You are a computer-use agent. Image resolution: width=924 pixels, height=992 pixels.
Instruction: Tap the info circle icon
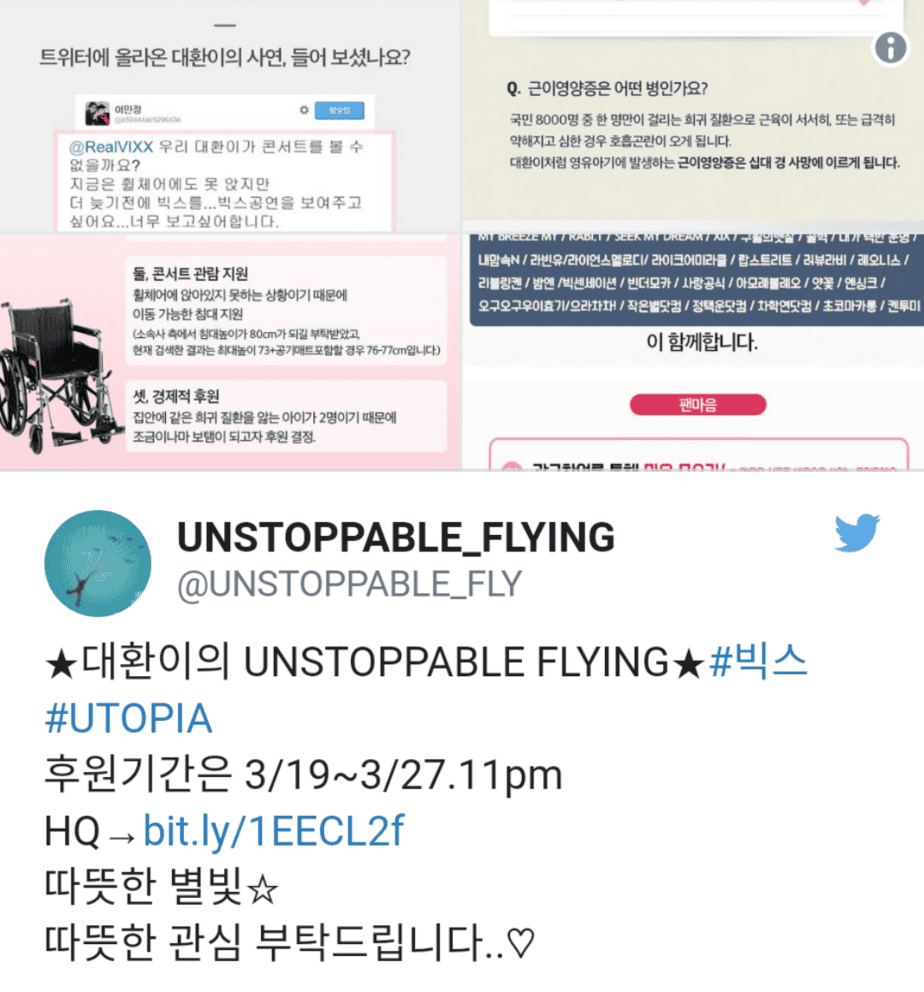(x=890, y=47)
